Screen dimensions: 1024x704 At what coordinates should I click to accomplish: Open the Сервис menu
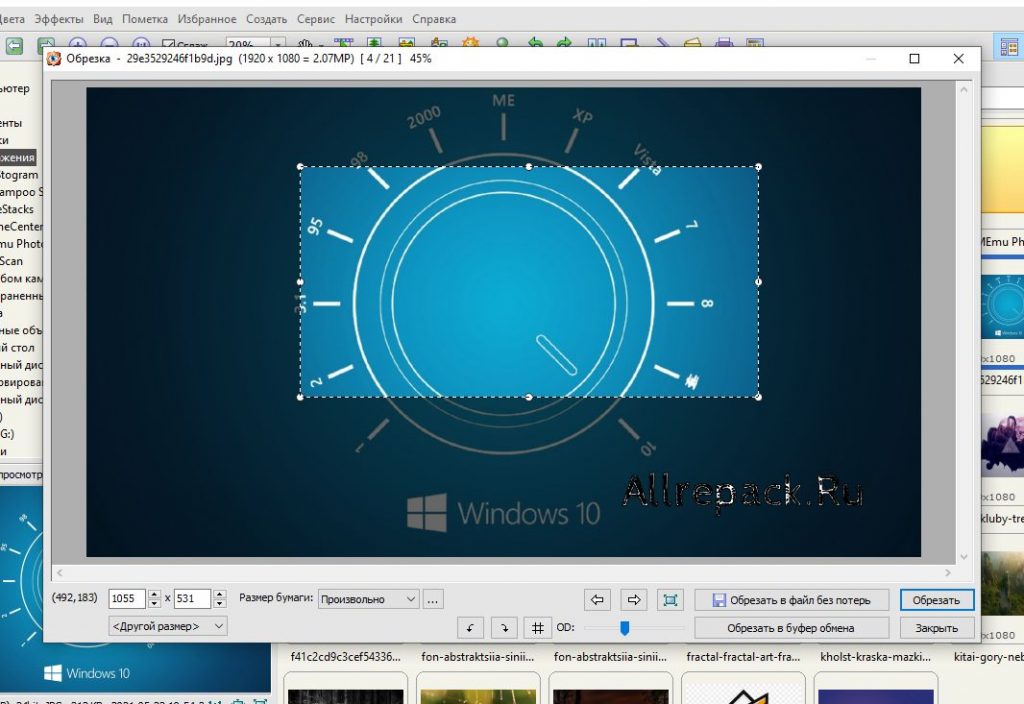[315, 19]
